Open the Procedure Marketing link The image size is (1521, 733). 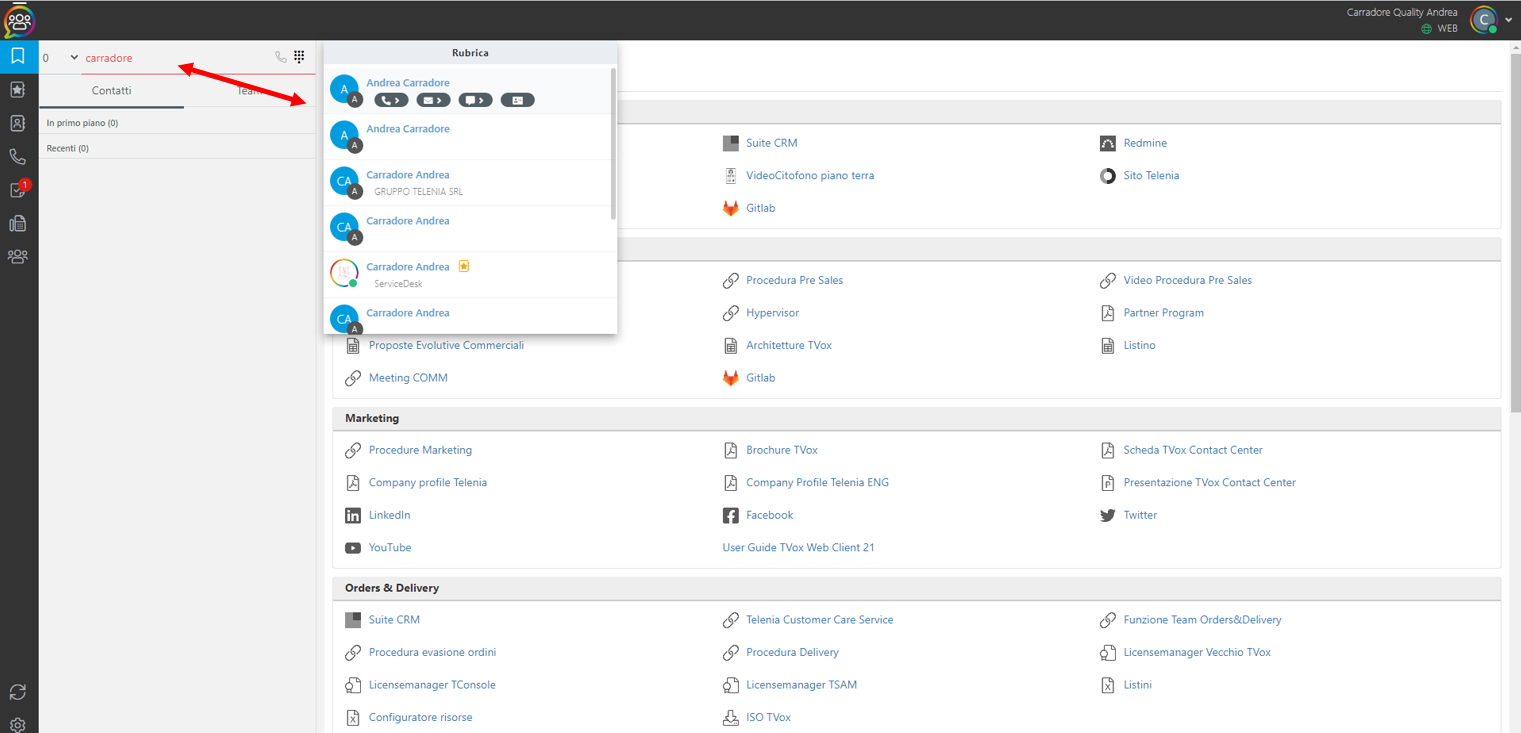(x=420, y=450)
